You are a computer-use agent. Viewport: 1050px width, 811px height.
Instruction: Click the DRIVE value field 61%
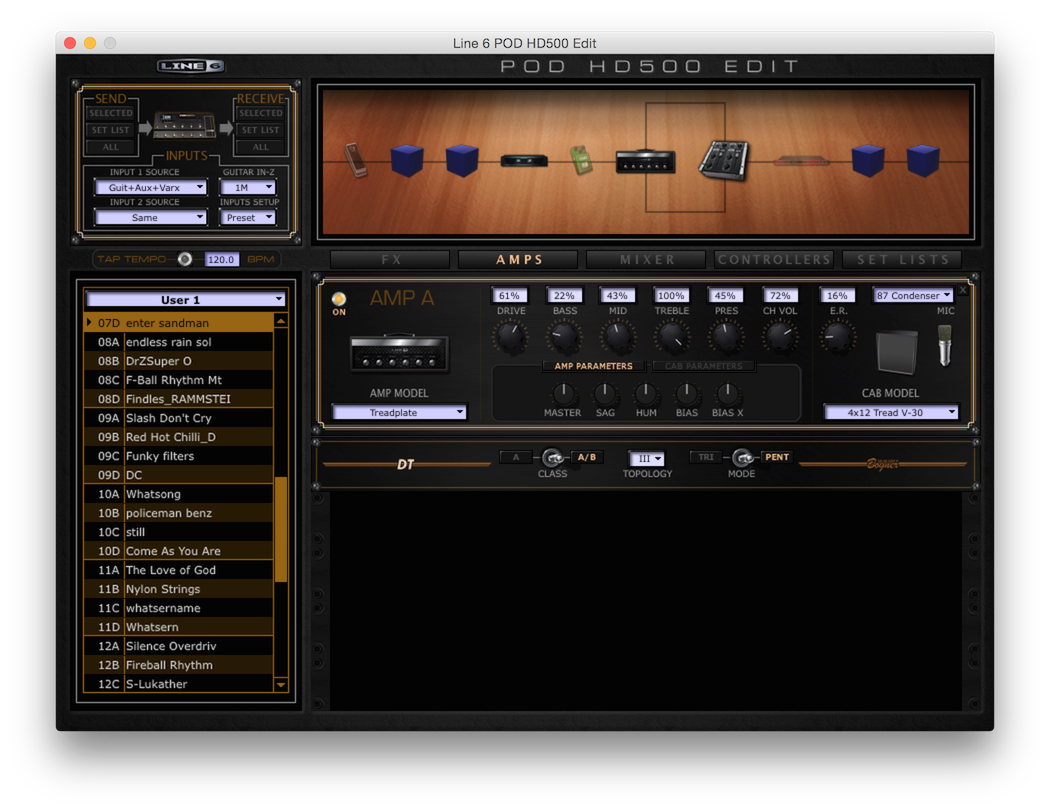[510, 295]
